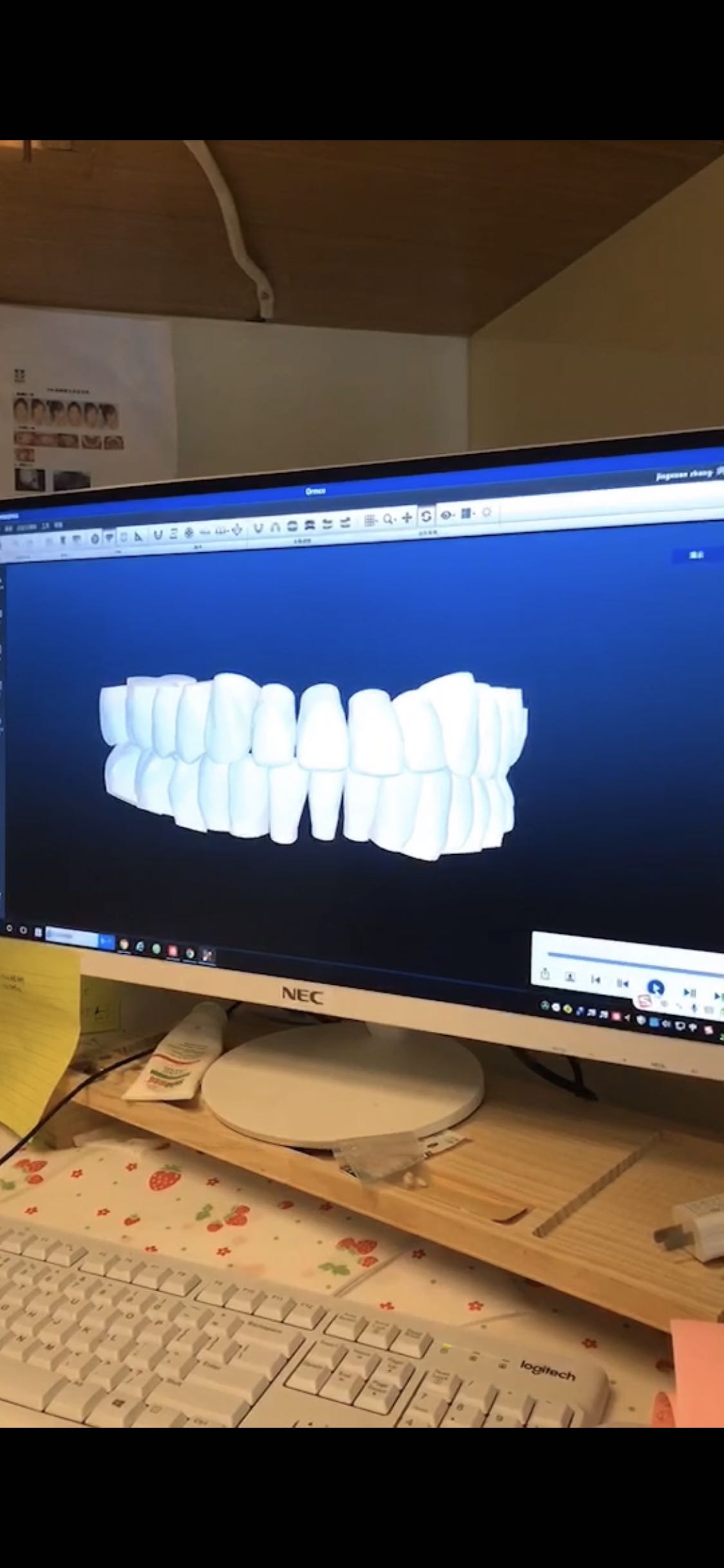
Task: Click the opposite side-view teeth icon
Action: pyautogui.click(x=344, y=523)
